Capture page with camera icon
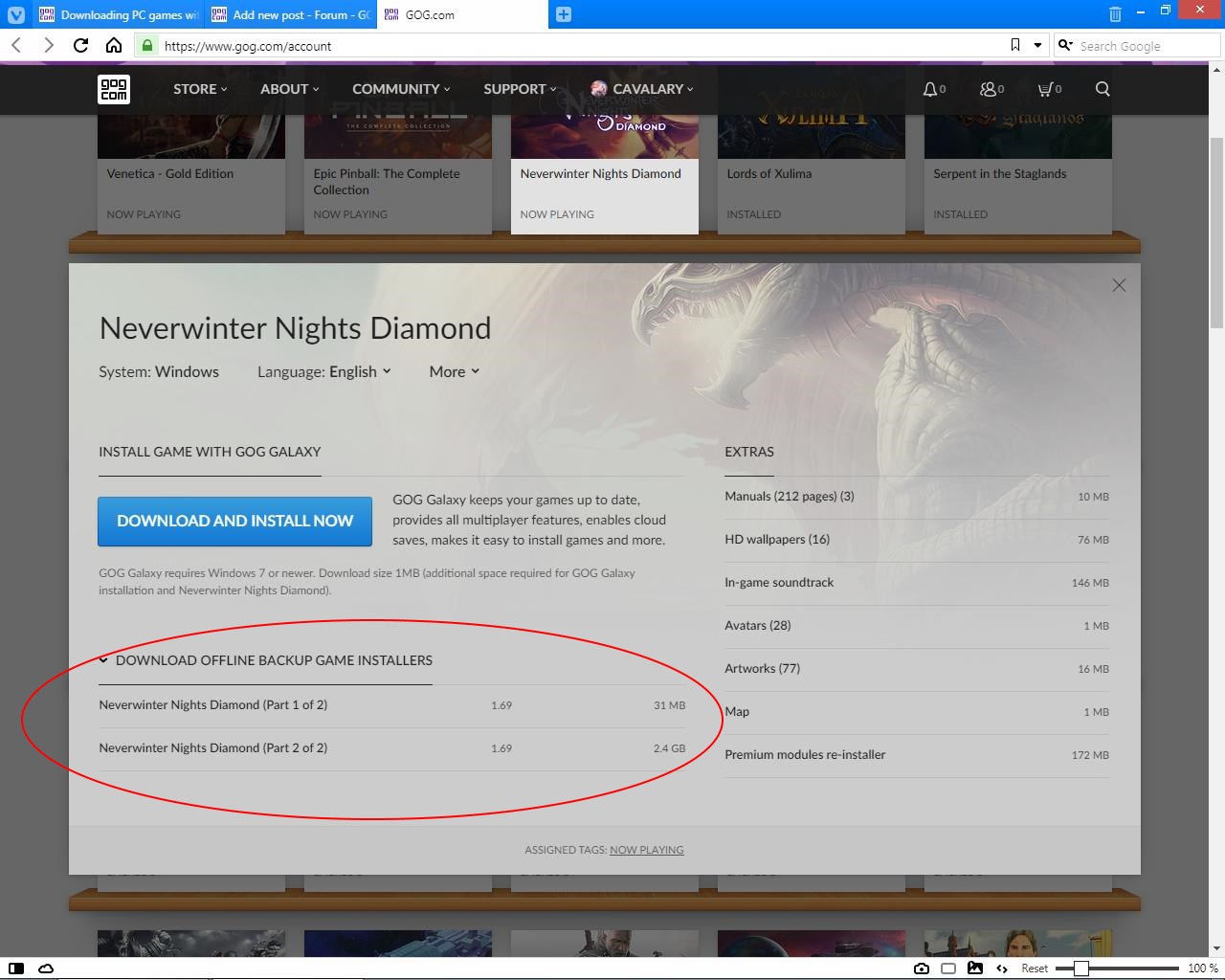Viewport: 1225px width, 980px height. [921, 969]
